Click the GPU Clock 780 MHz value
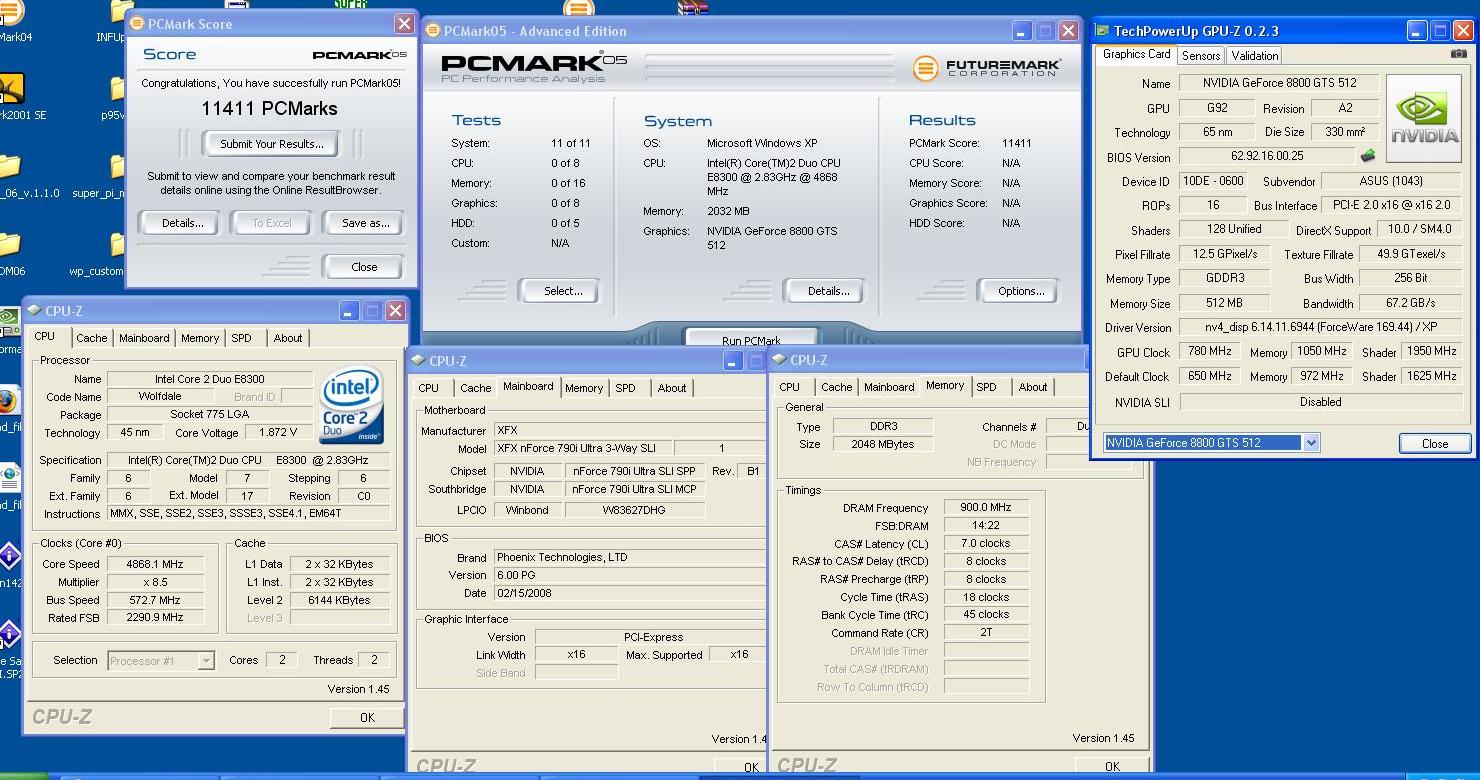Screen dimensions: 1480x780 (1209, 351)
